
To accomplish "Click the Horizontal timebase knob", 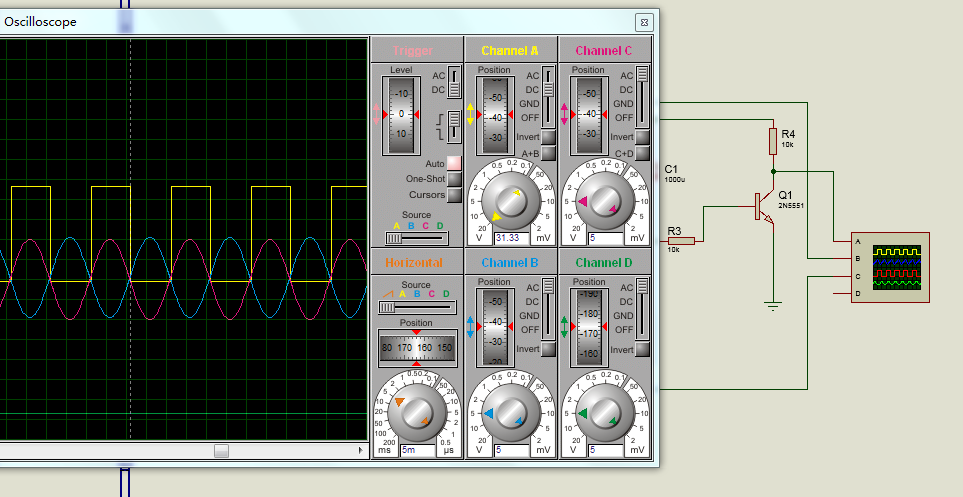I will (417, 411).
